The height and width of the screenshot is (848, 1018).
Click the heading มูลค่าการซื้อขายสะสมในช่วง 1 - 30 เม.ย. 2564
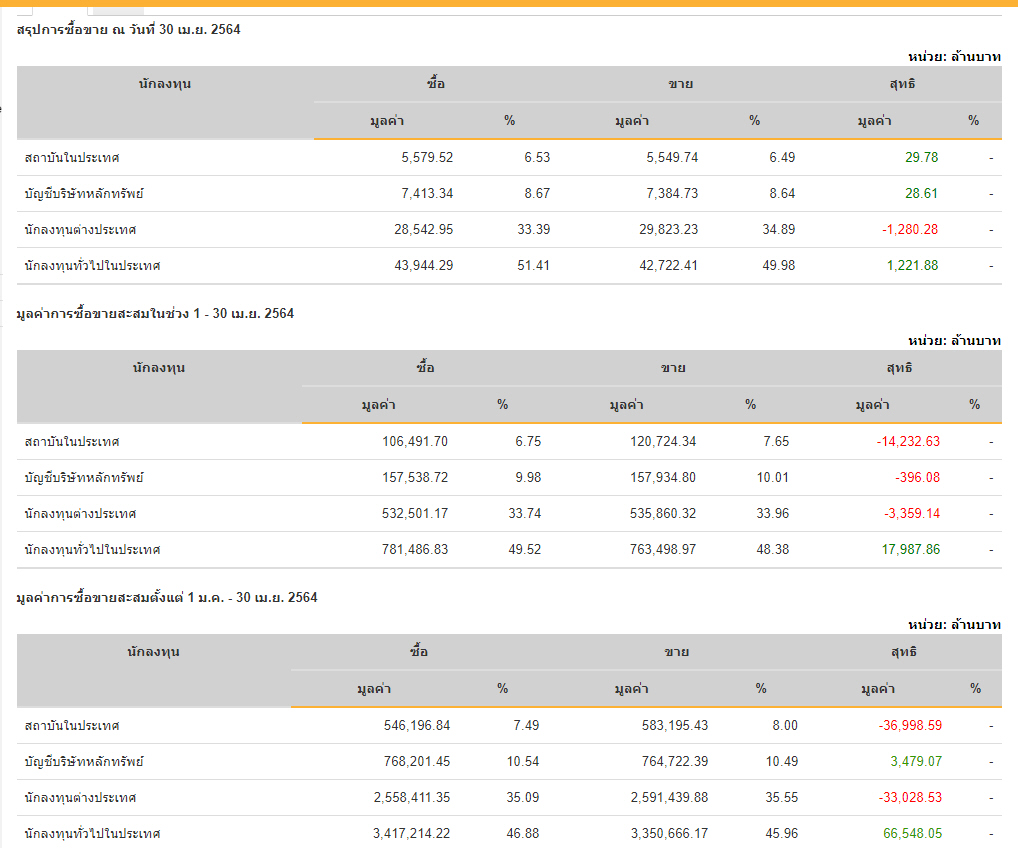click(x=155, y=314)
